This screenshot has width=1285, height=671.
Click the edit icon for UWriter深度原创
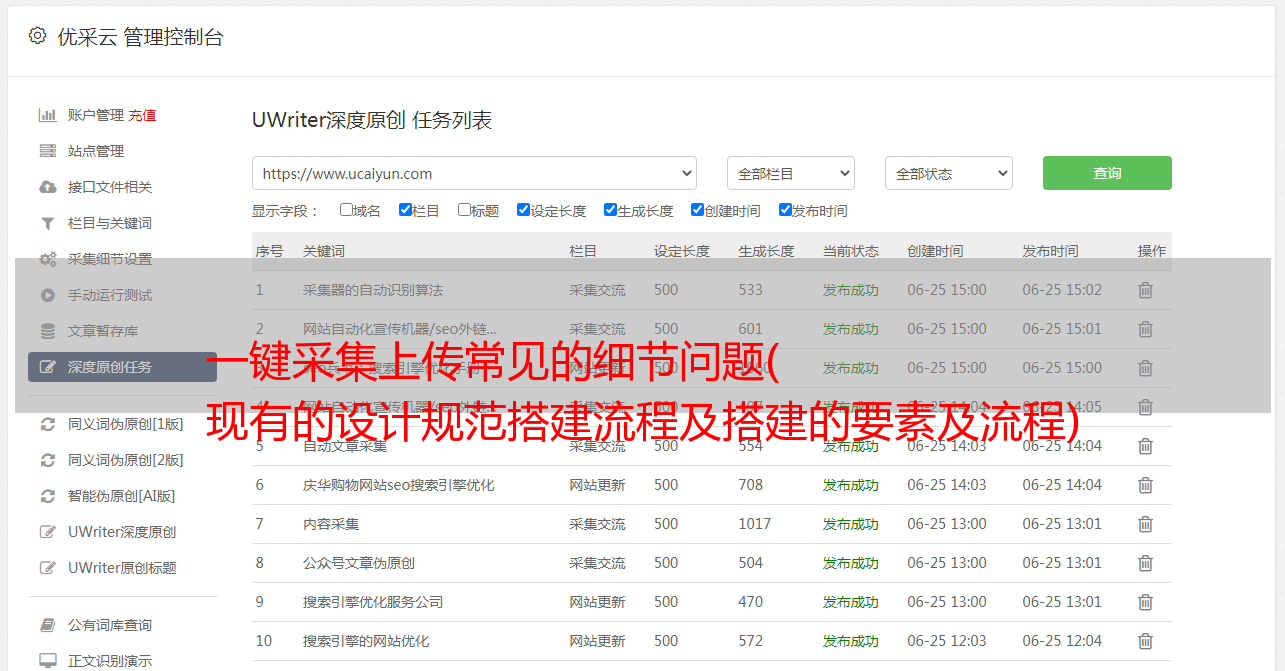tap(47, 532)
